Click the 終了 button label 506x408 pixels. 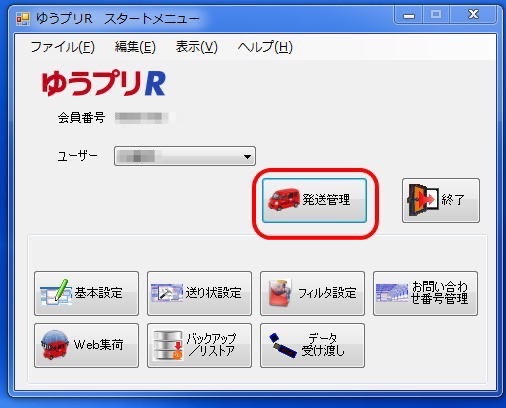(453, 200)
